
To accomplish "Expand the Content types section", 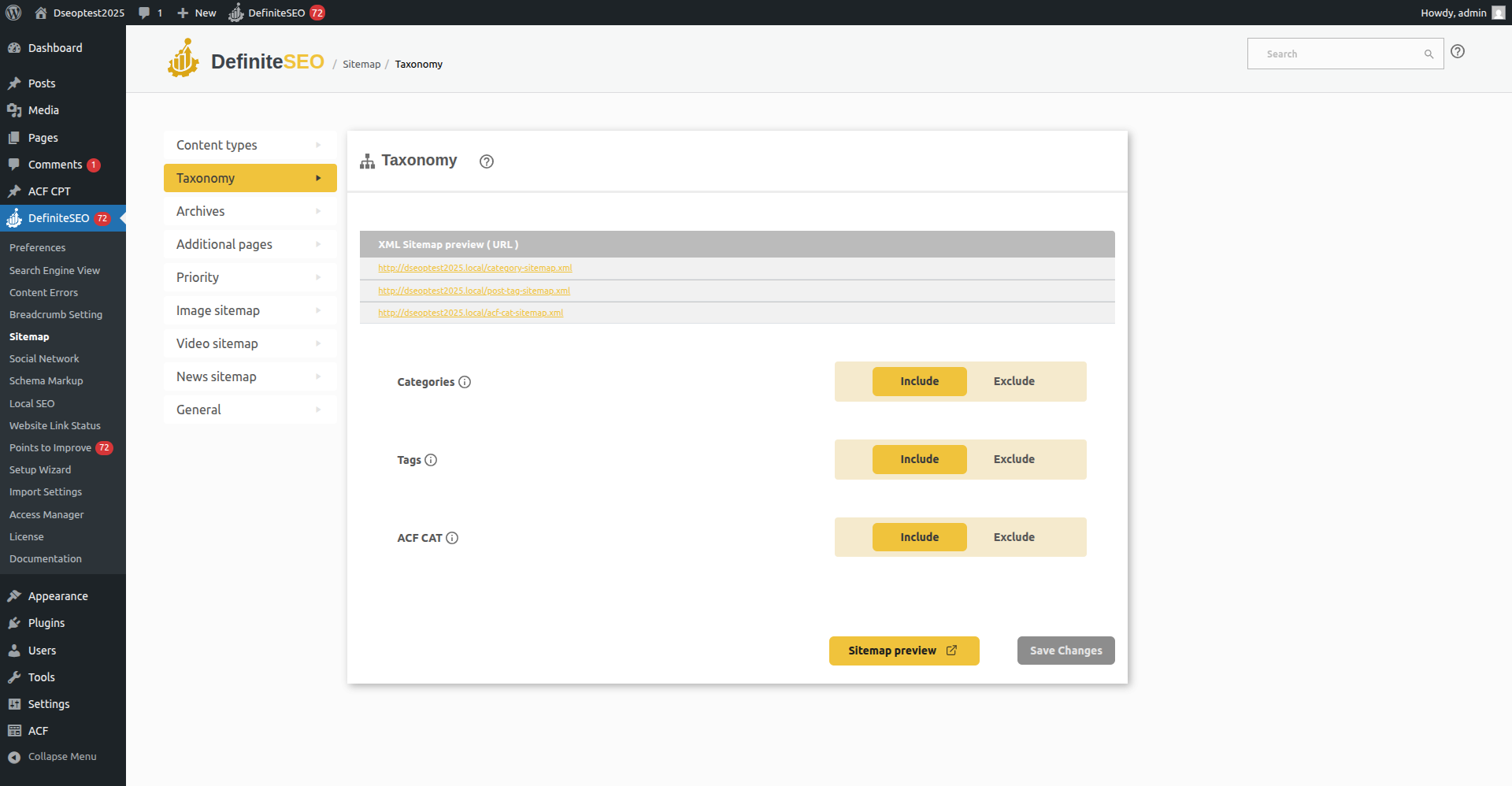I will [x=250, y=145].
